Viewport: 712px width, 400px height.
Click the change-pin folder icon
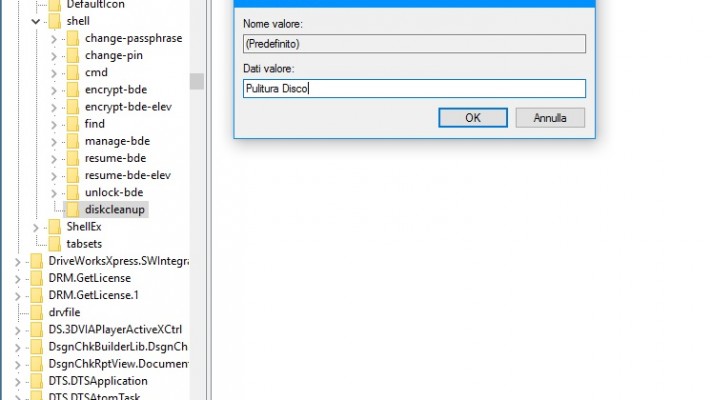pos(73,55)
